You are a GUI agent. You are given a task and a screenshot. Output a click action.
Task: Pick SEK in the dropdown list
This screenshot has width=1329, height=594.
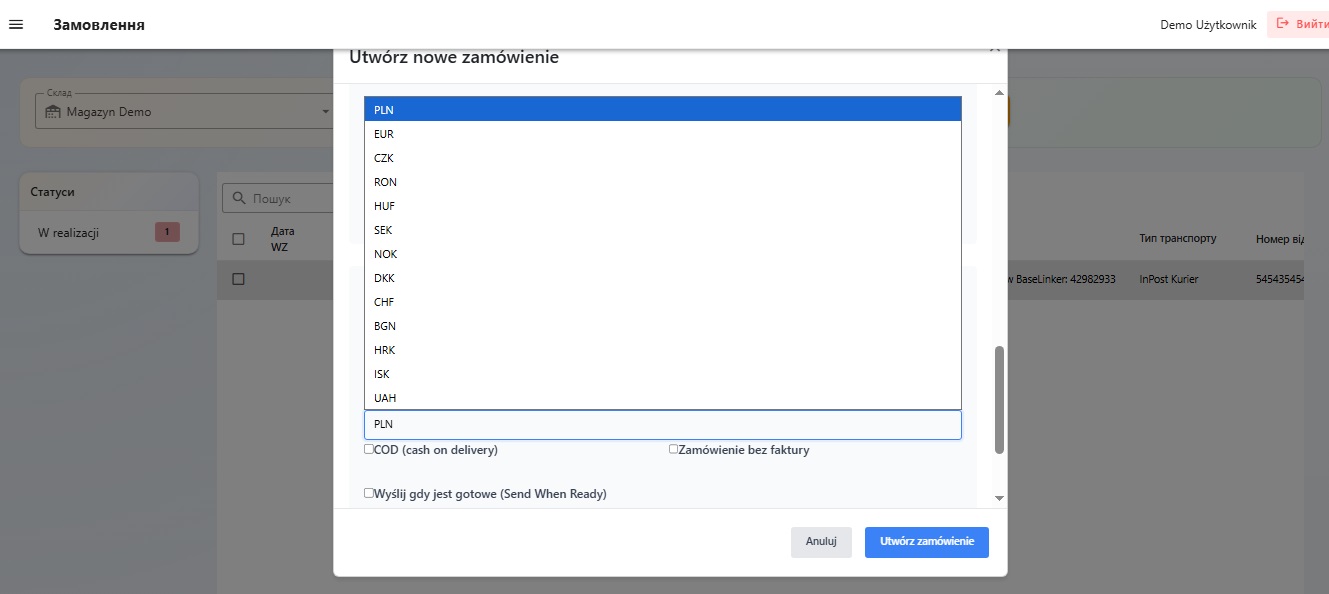click(663, 229)
